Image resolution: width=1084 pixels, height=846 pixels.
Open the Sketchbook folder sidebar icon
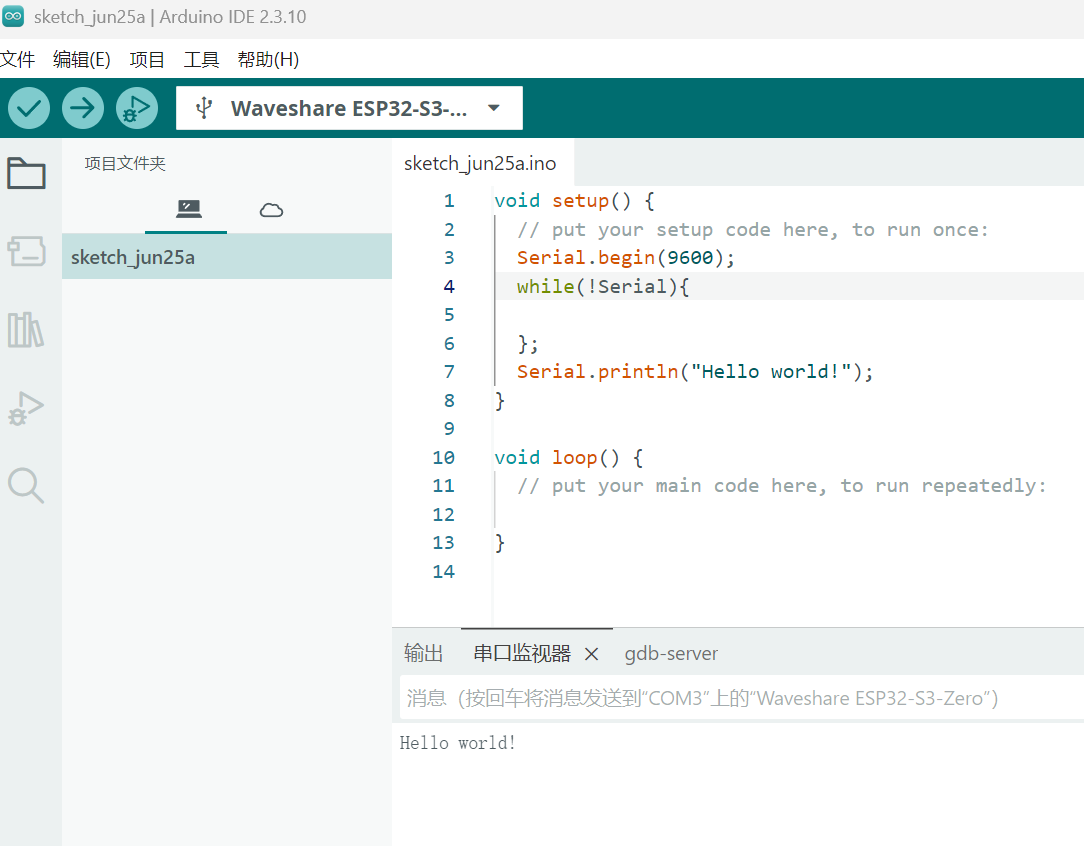[26, 173]
